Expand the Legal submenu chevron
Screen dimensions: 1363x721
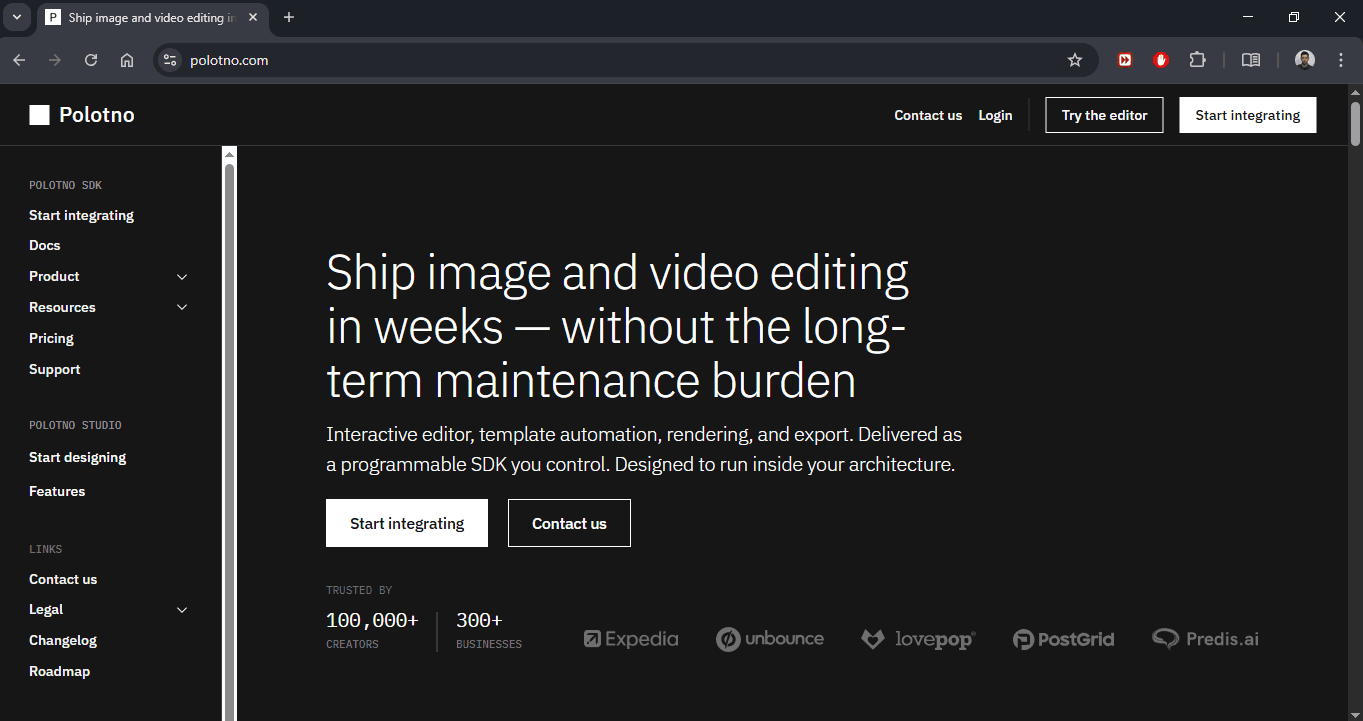[x=182, y=610]
